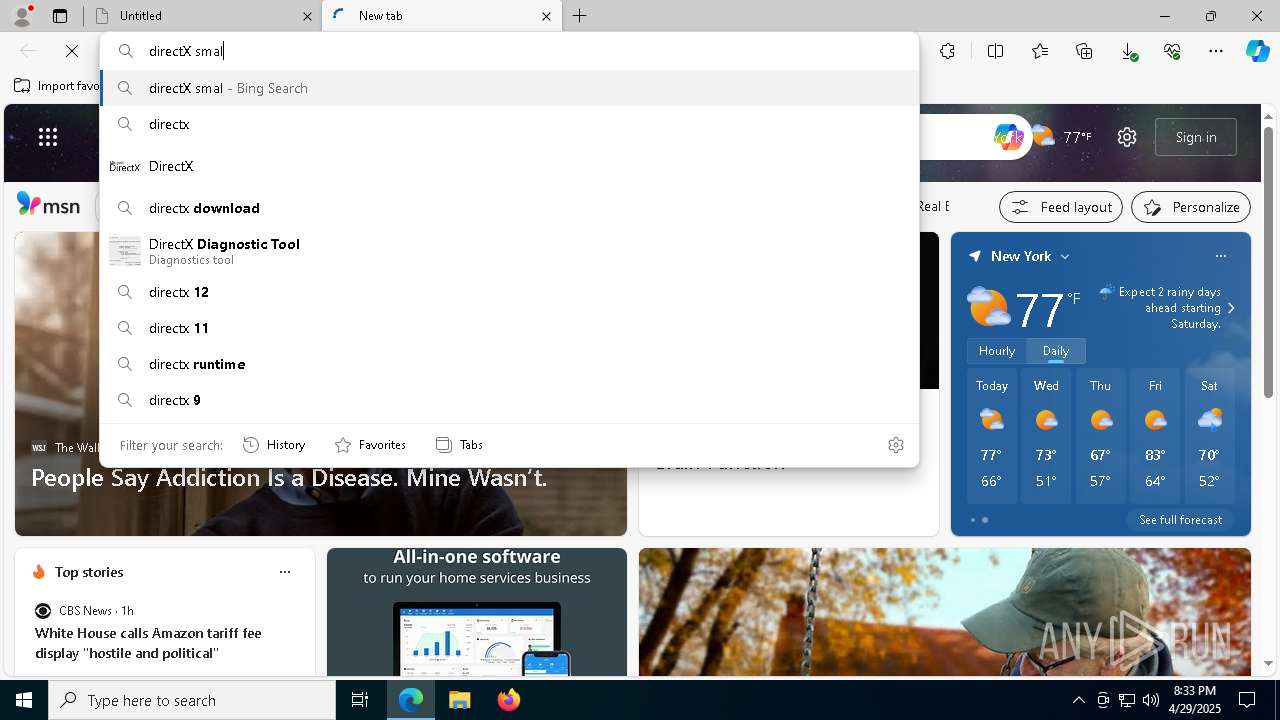Close the New tab tab
The image size is (1280, 720).
[x=546, y=16]
